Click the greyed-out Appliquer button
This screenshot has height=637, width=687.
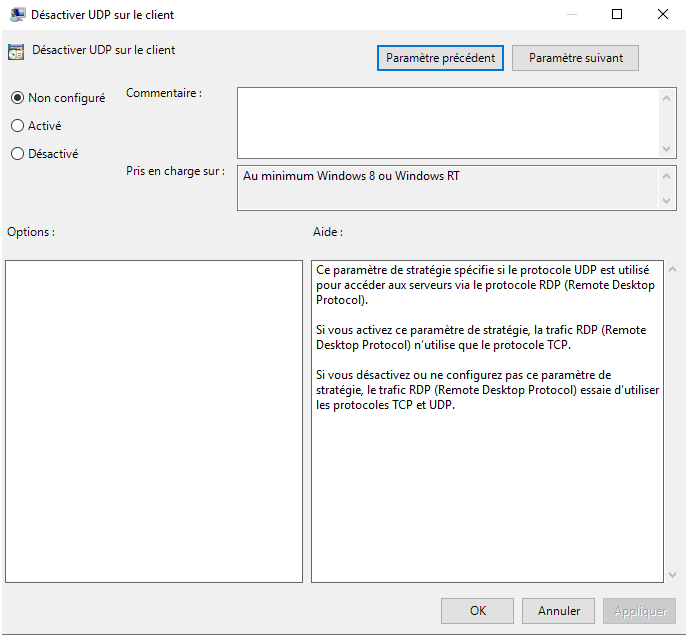639,611
